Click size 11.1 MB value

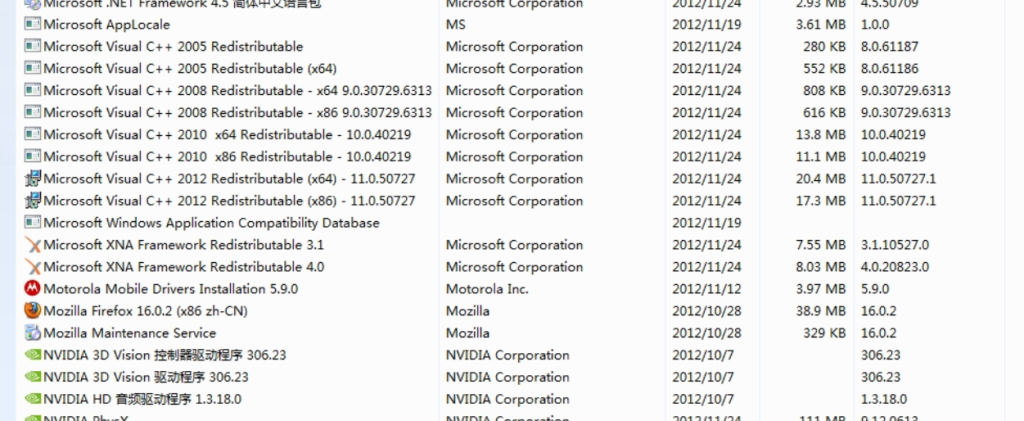821,157
